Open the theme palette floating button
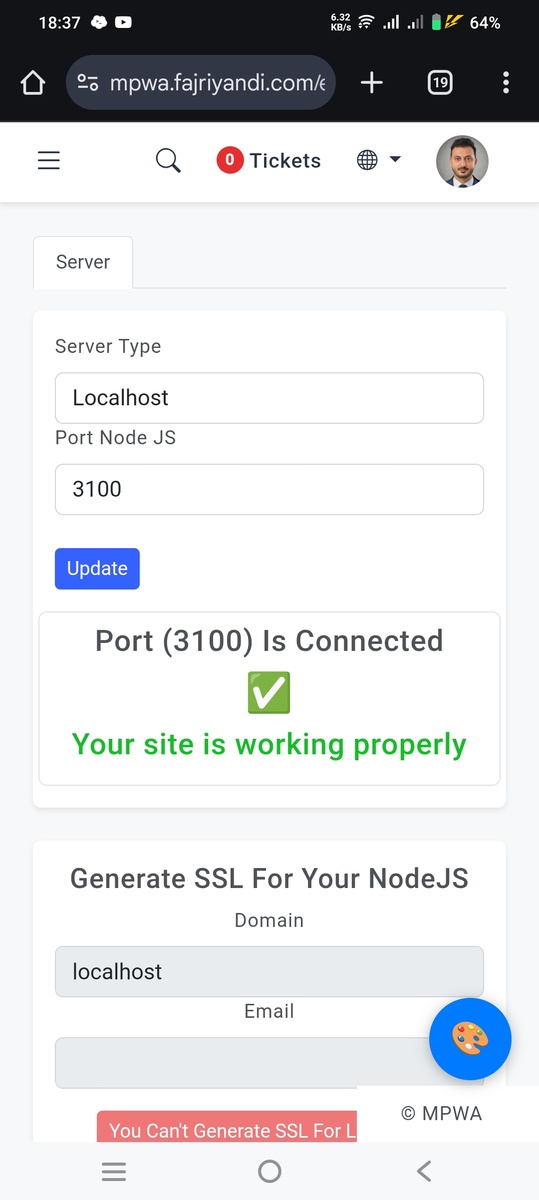 (470, 1039)
